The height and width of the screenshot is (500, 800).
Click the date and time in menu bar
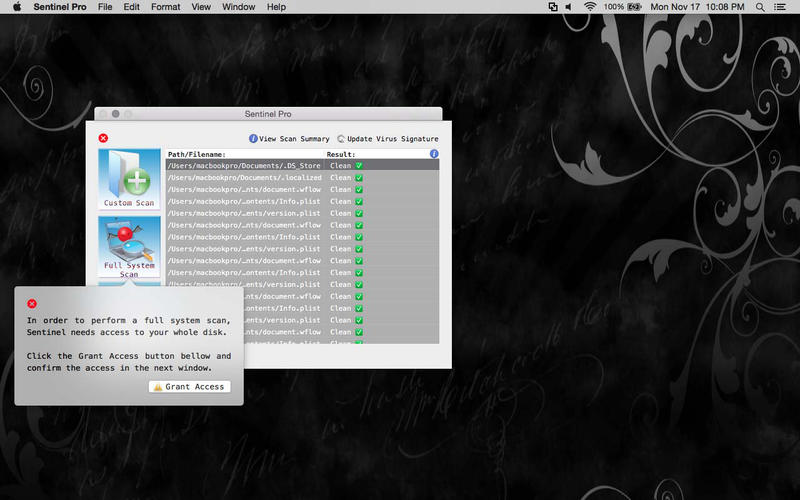(x=697, y=7)
